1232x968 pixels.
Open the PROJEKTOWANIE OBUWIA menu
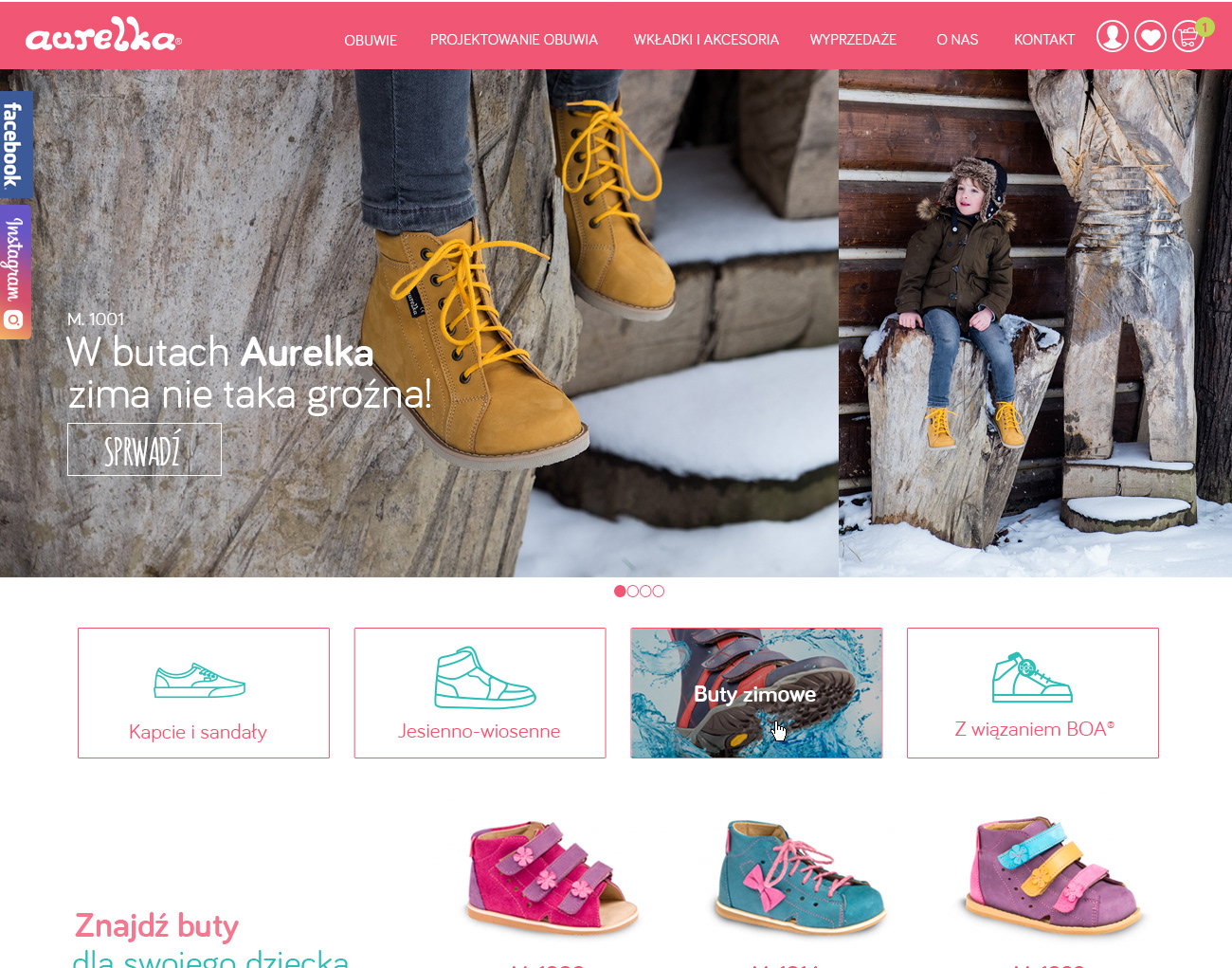pyautogui.click(x=514, y=40)
